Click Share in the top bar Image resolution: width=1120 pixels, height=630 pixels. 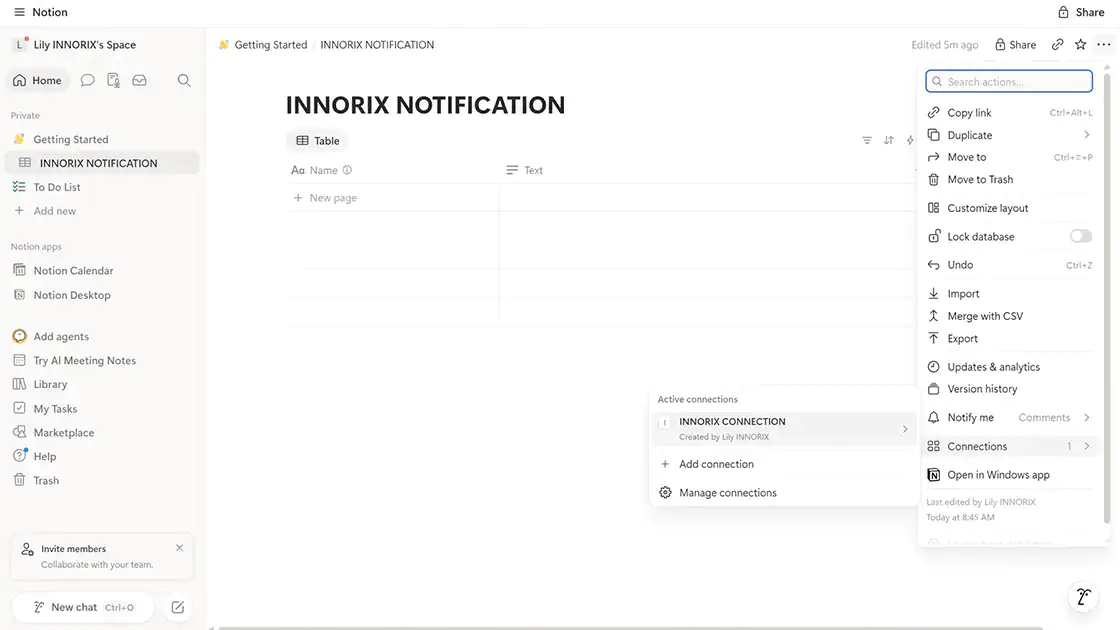point(1081,12)
